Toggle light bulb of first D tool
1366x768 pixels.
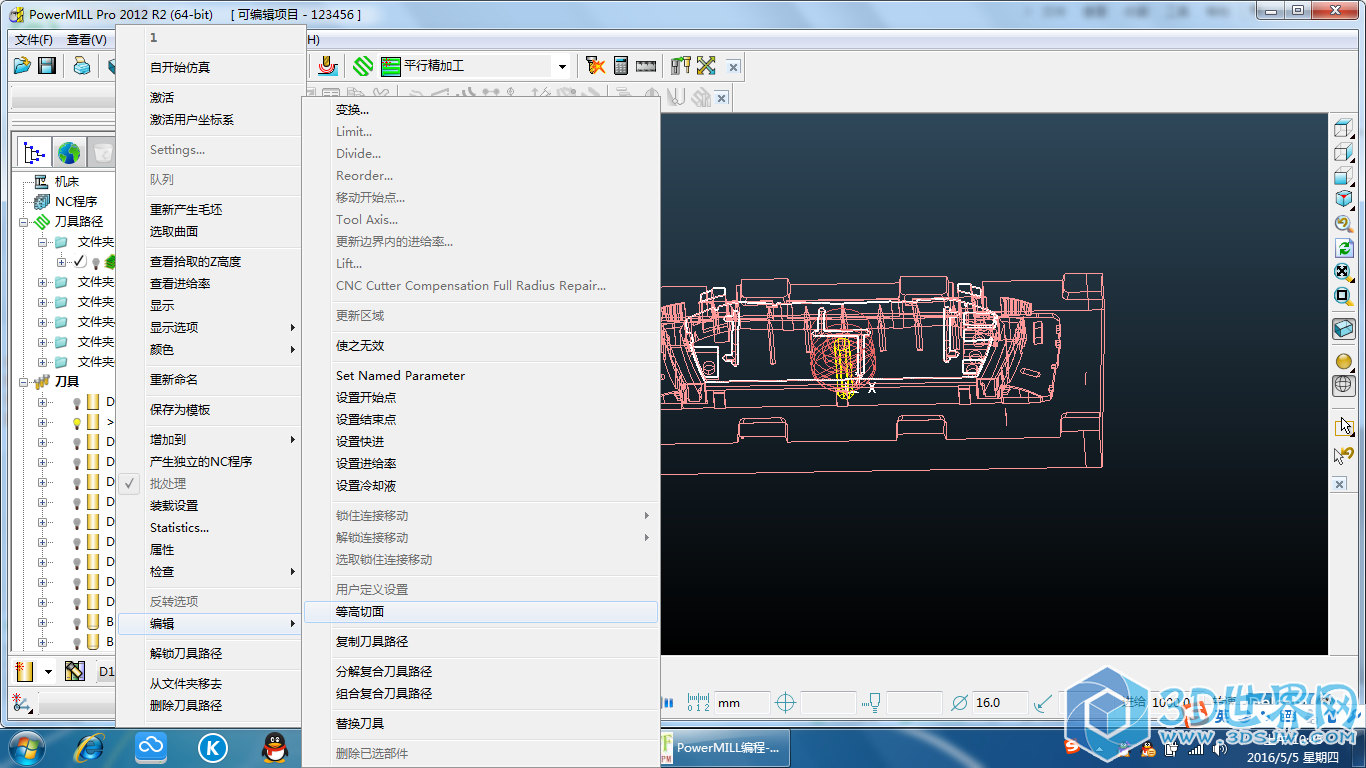click(x=76, y=402)
